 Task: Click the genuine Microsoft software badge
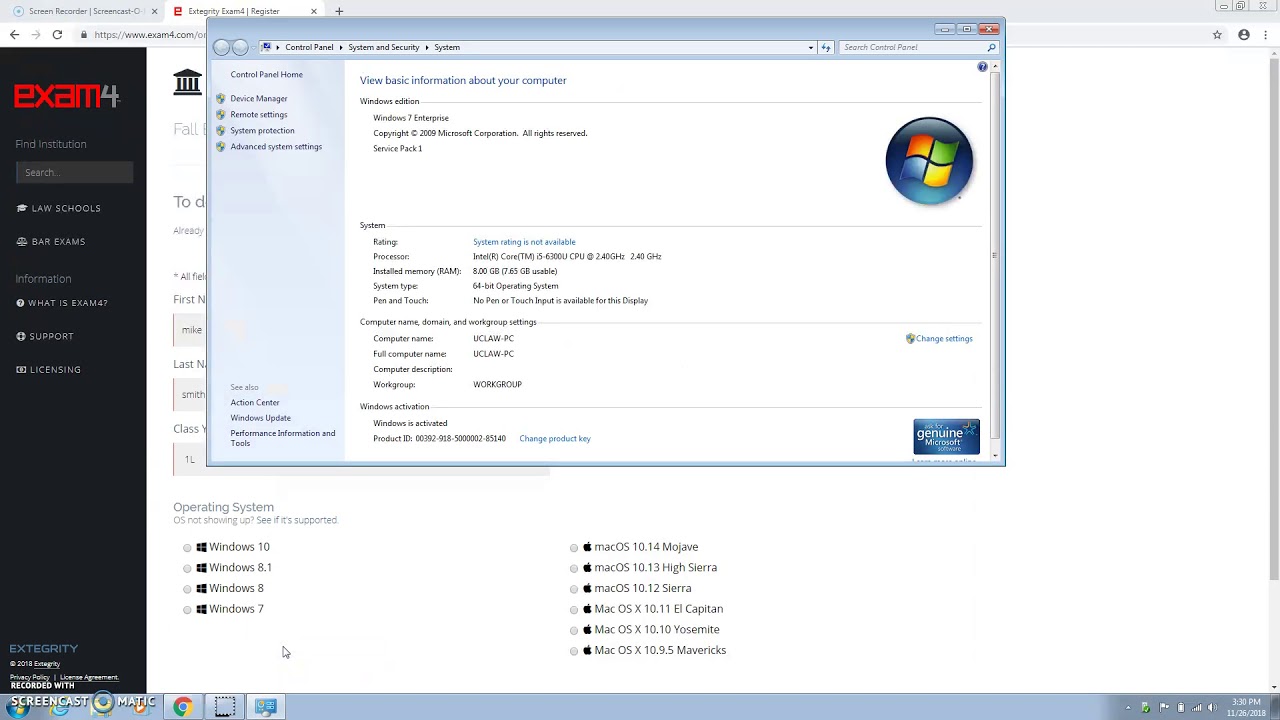pyautogui.click(x=946, y=437)
